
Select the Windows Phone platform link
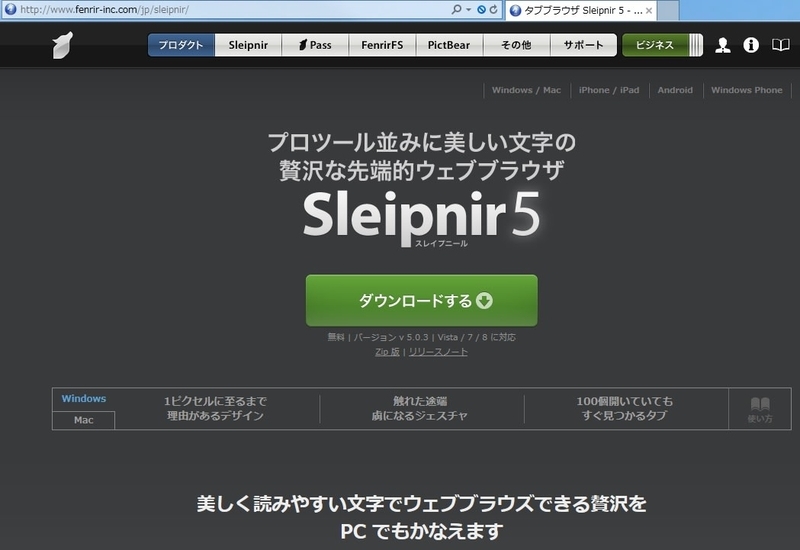tap(746, 90)
